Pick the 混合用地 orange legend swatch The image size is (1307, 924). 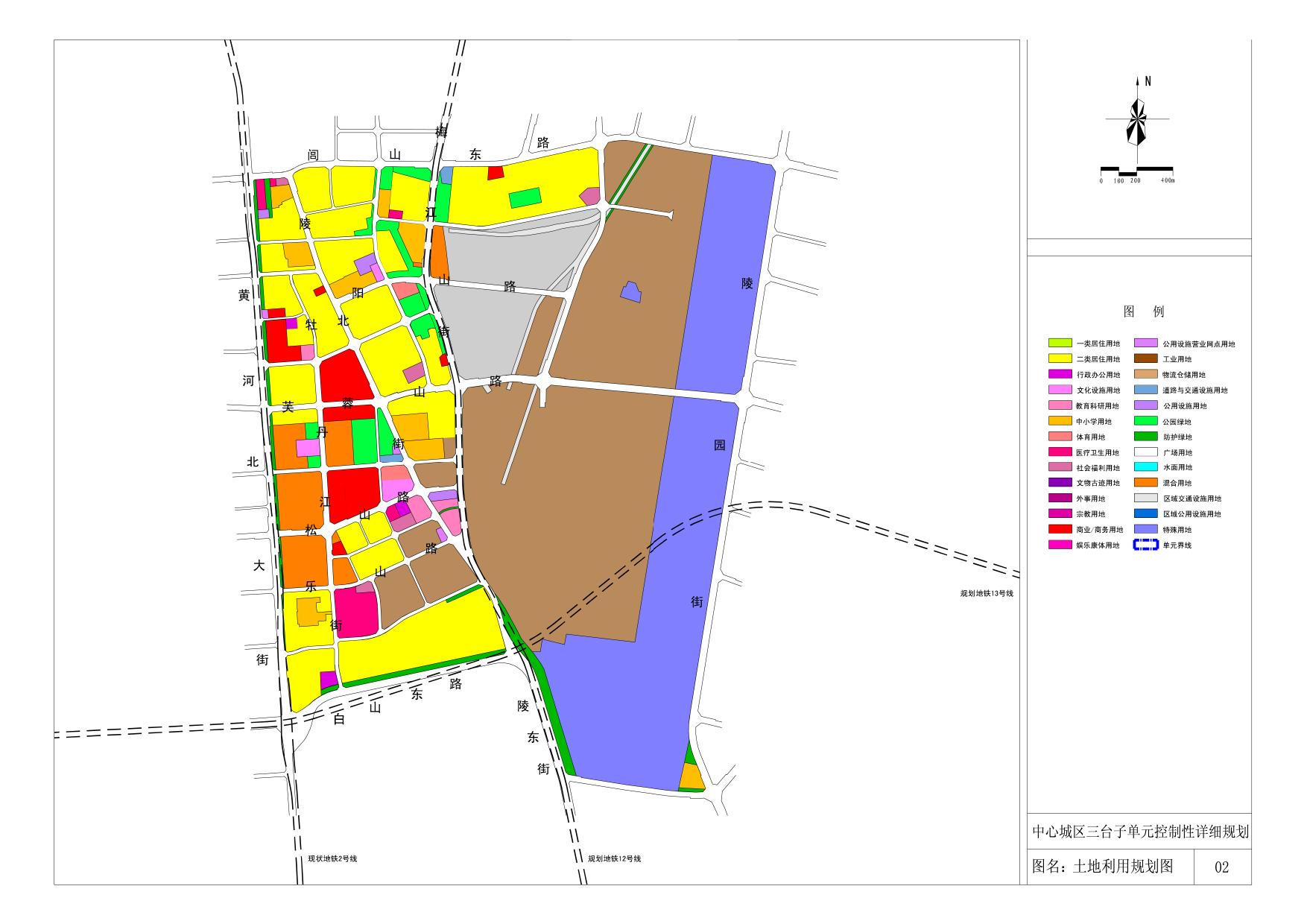tap(1145, 484)
